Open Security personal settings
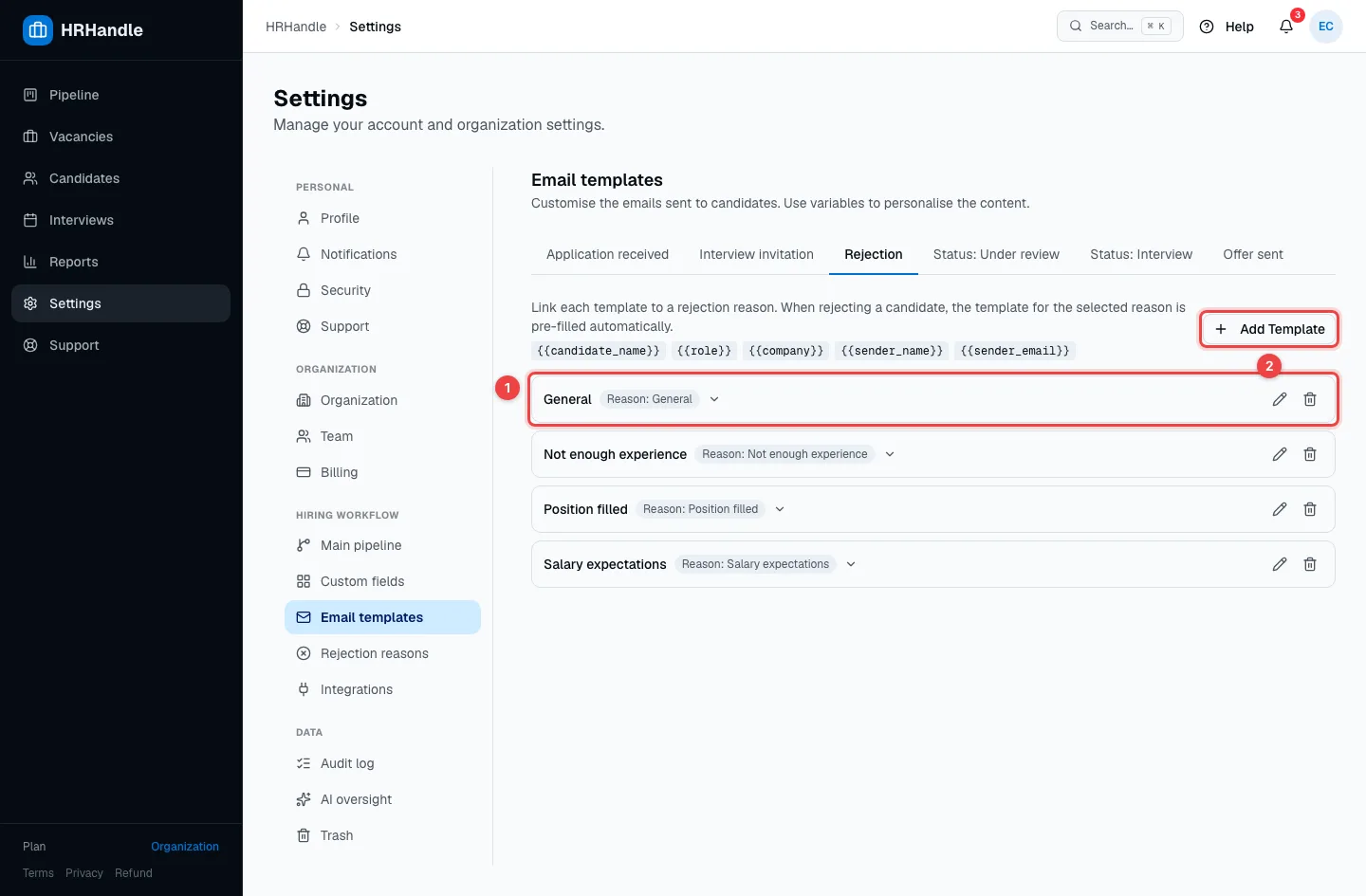This screenshot has height=896, width=1366. tap(382, 290)
